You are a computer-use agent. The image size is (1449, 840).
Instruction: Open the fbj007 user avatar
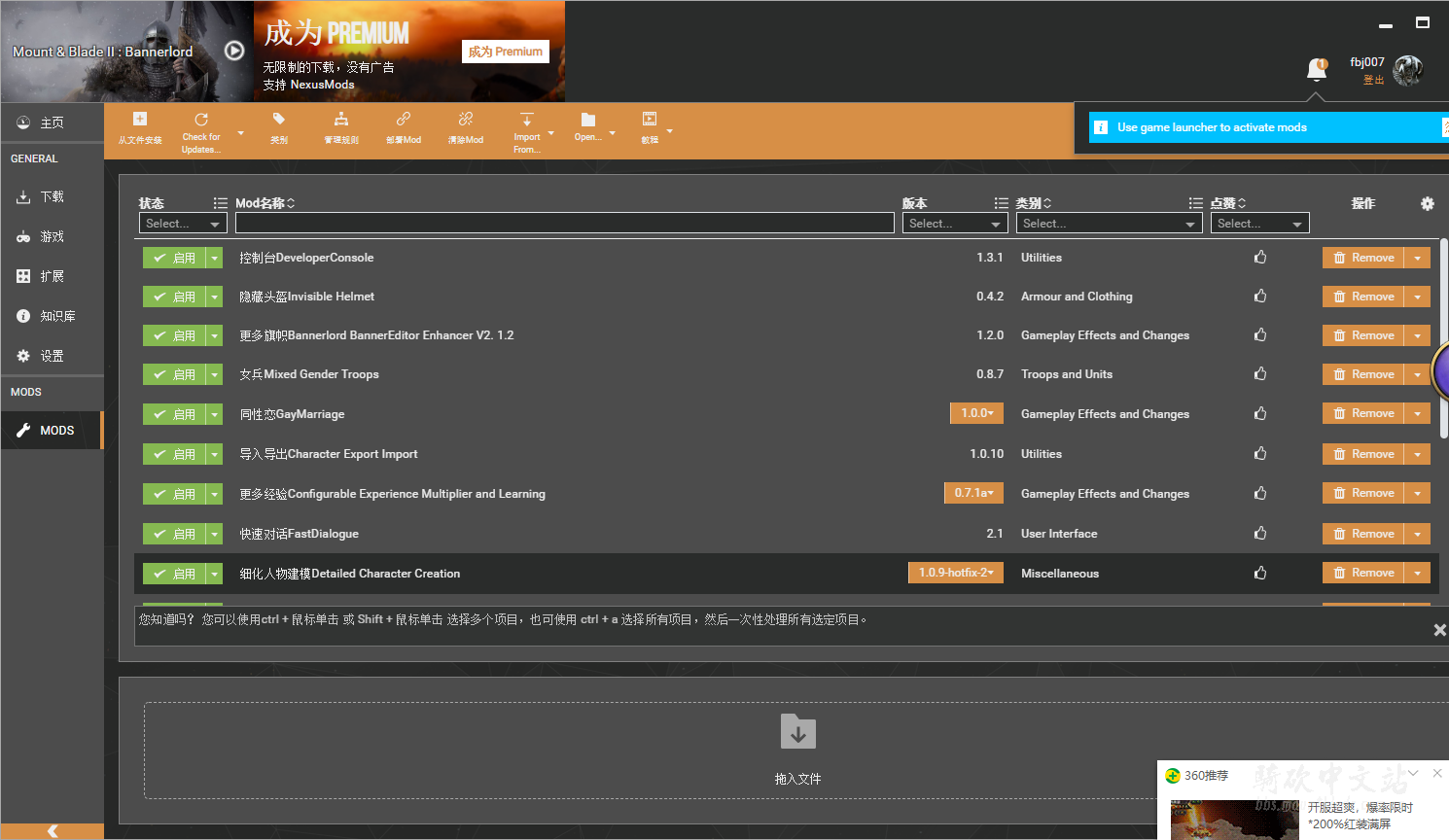(1408, 70)
